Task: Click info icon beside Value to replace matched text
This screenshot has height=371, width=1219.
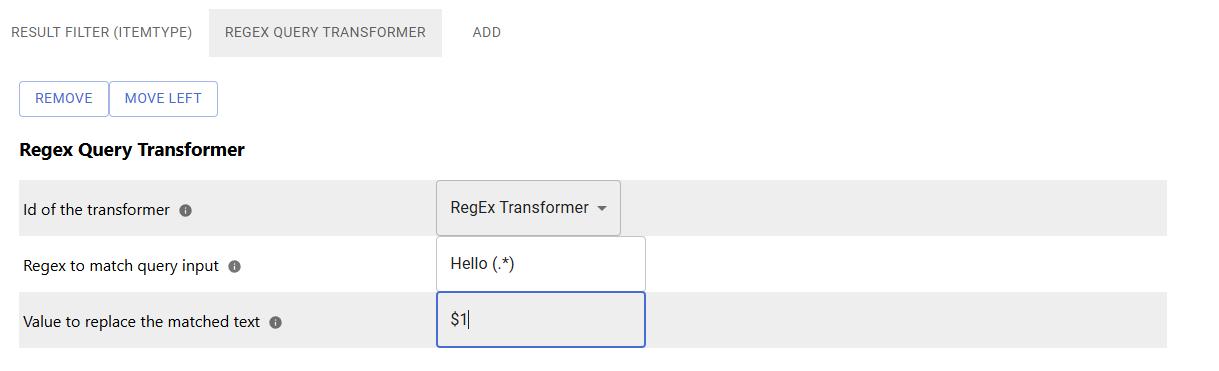Action: (276, 323)
